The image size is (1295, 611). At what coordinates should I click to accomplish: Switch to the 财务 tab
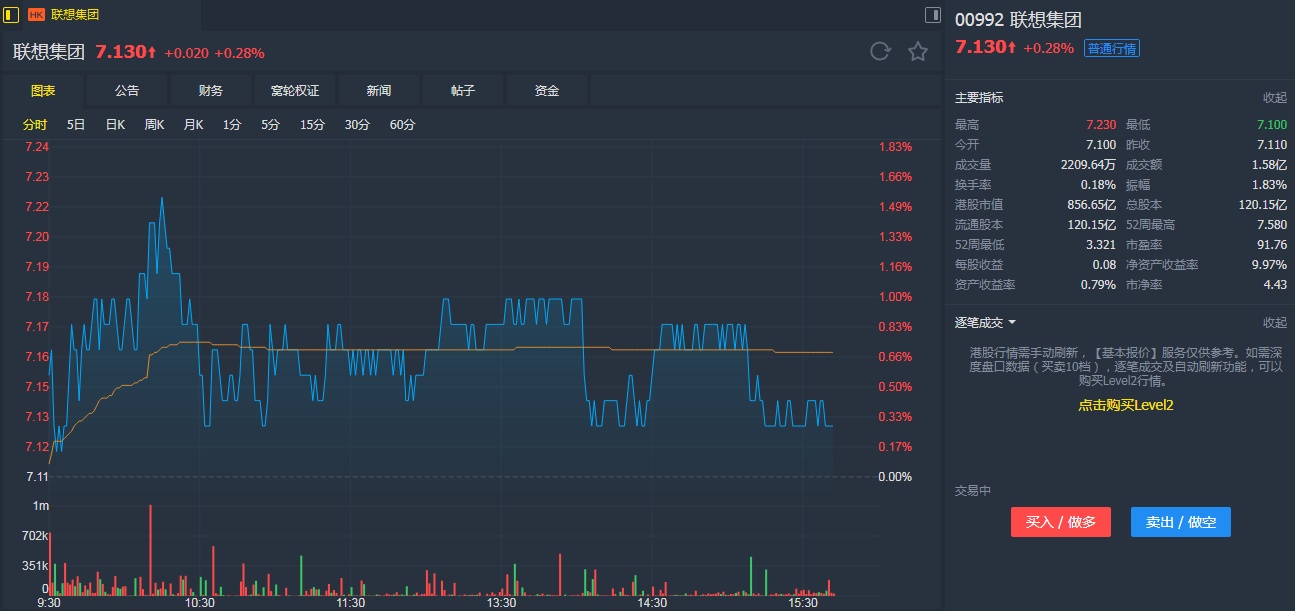(211, 91)
